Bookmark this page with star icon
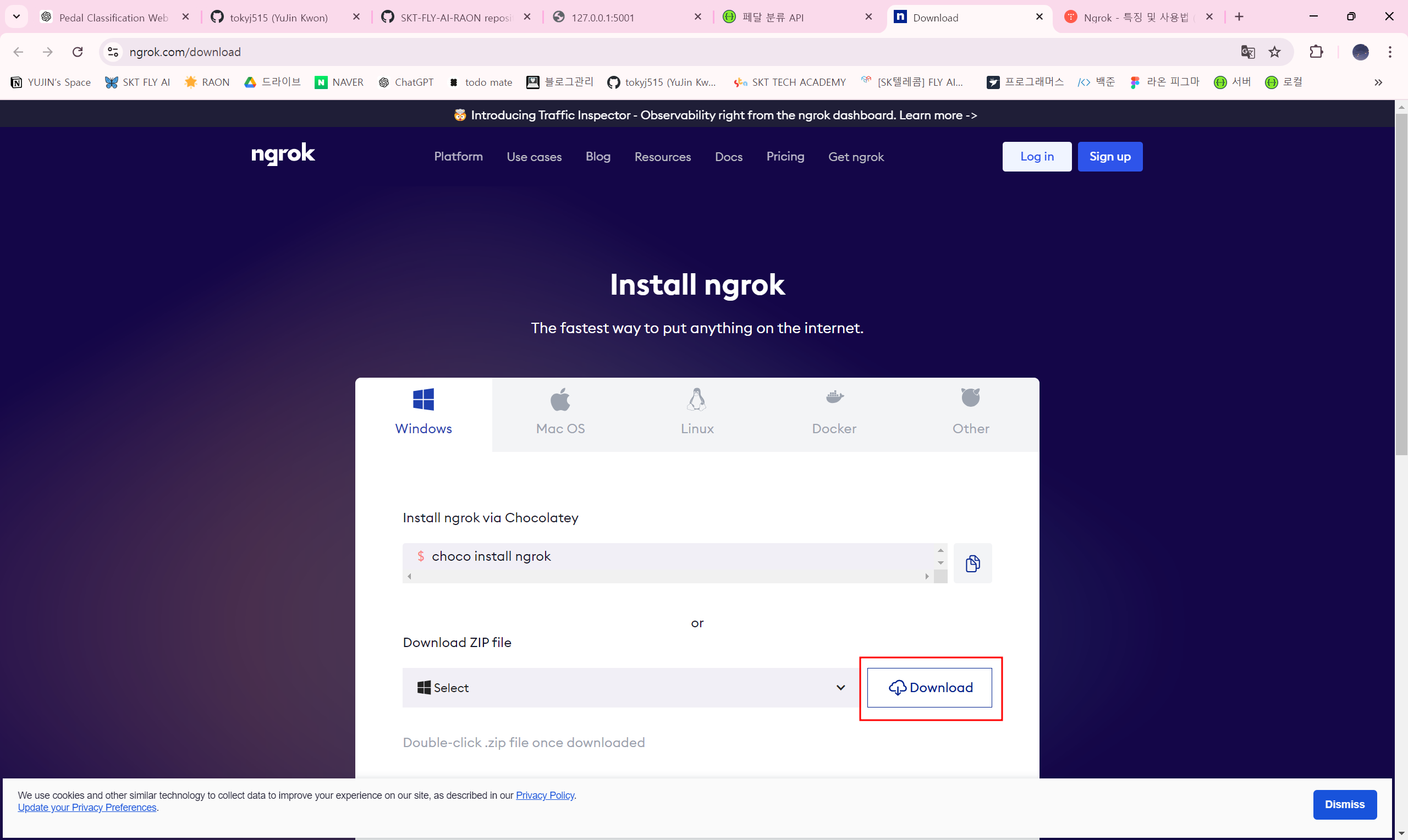Viewport: 1408px width, 840px height. point(1274,52)
